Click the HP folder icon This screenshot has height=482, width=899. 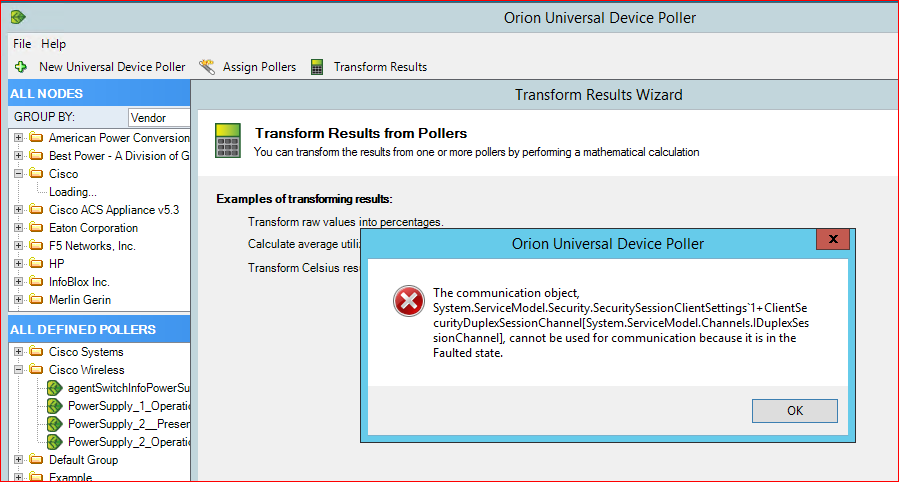coord(36,264)
